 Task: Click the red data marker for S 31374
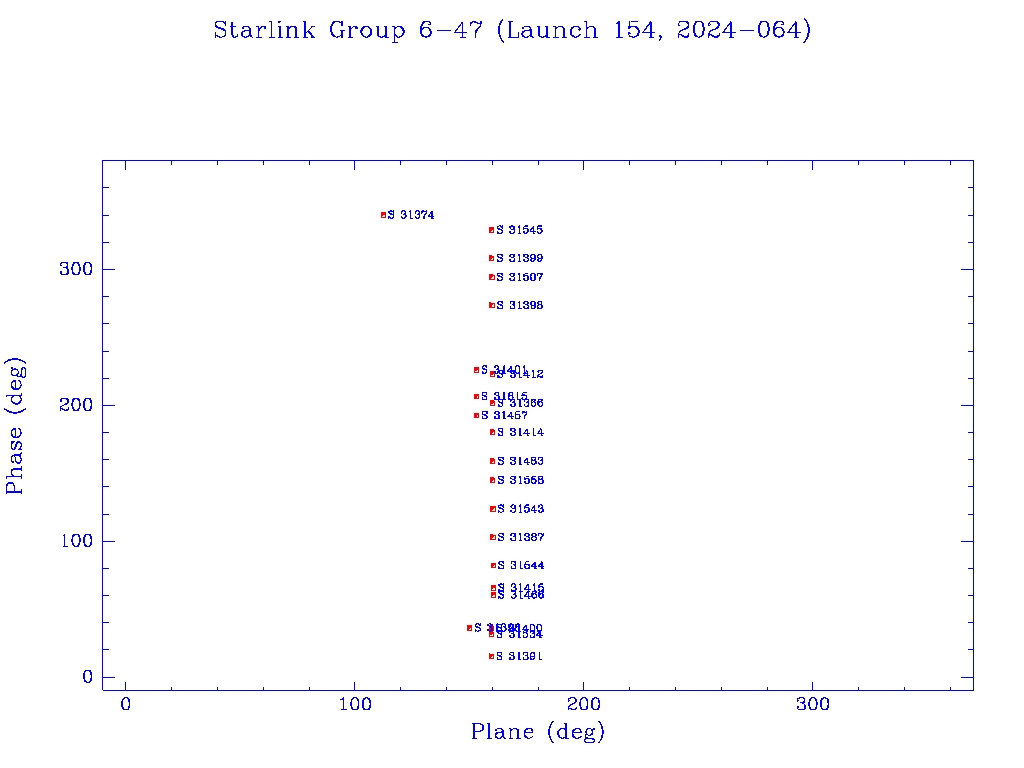pyautogui.click(x=383, y=215)
